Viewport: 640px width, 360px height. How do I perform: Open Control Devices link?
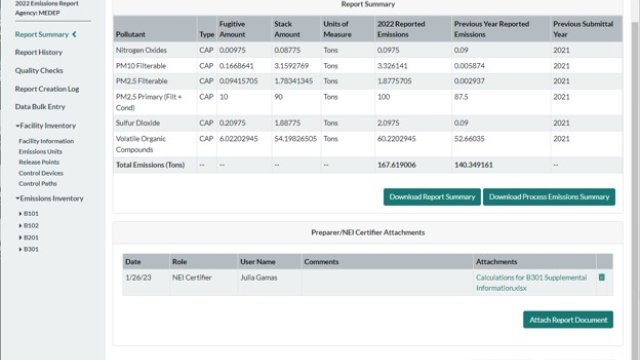(x=41, y=173)
